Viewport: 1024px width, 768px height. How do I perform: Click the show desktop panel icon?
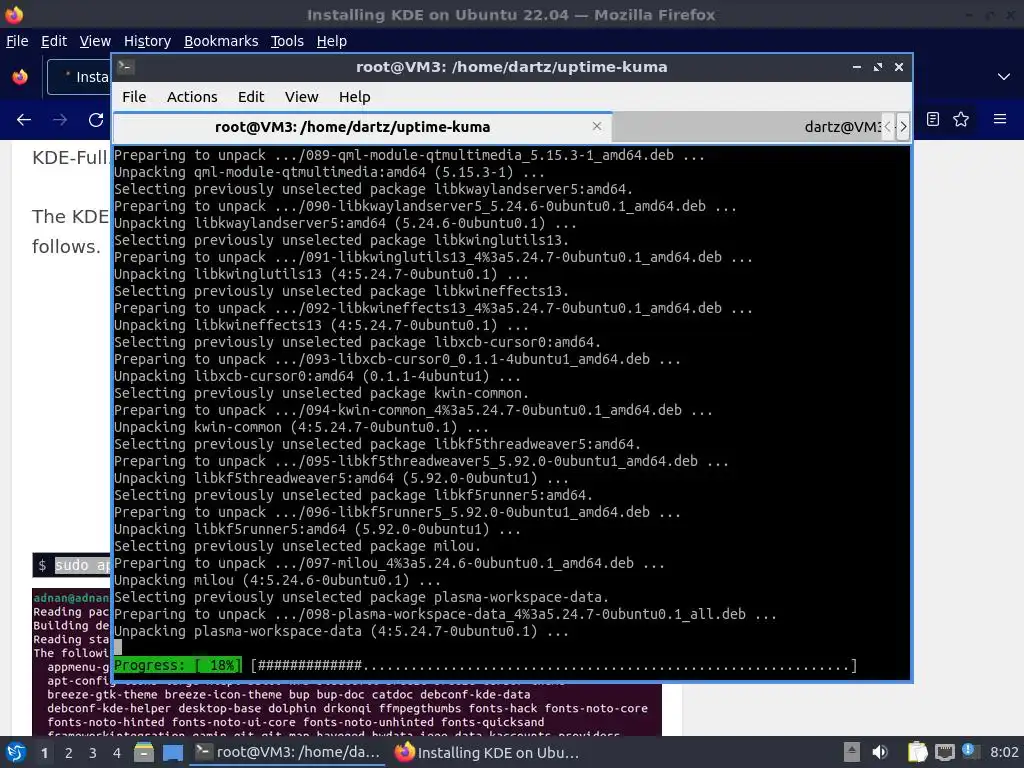pyautogui.click(x=172, y=752)
